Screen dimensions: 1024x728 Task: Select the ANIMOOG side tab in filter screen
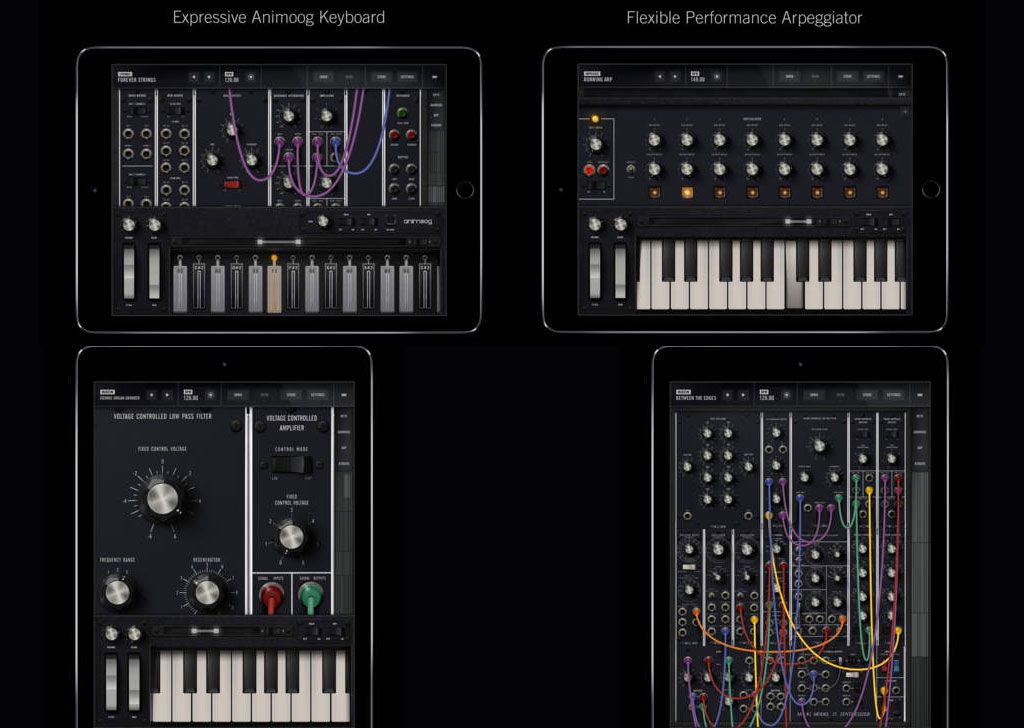click(344, 432)
